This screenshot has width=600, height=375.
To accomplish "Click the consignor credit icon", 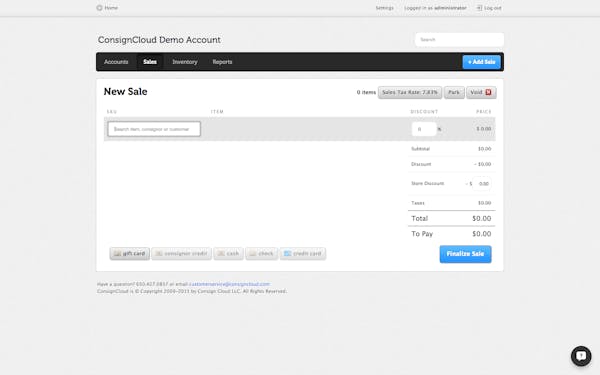I will (159, 253).
